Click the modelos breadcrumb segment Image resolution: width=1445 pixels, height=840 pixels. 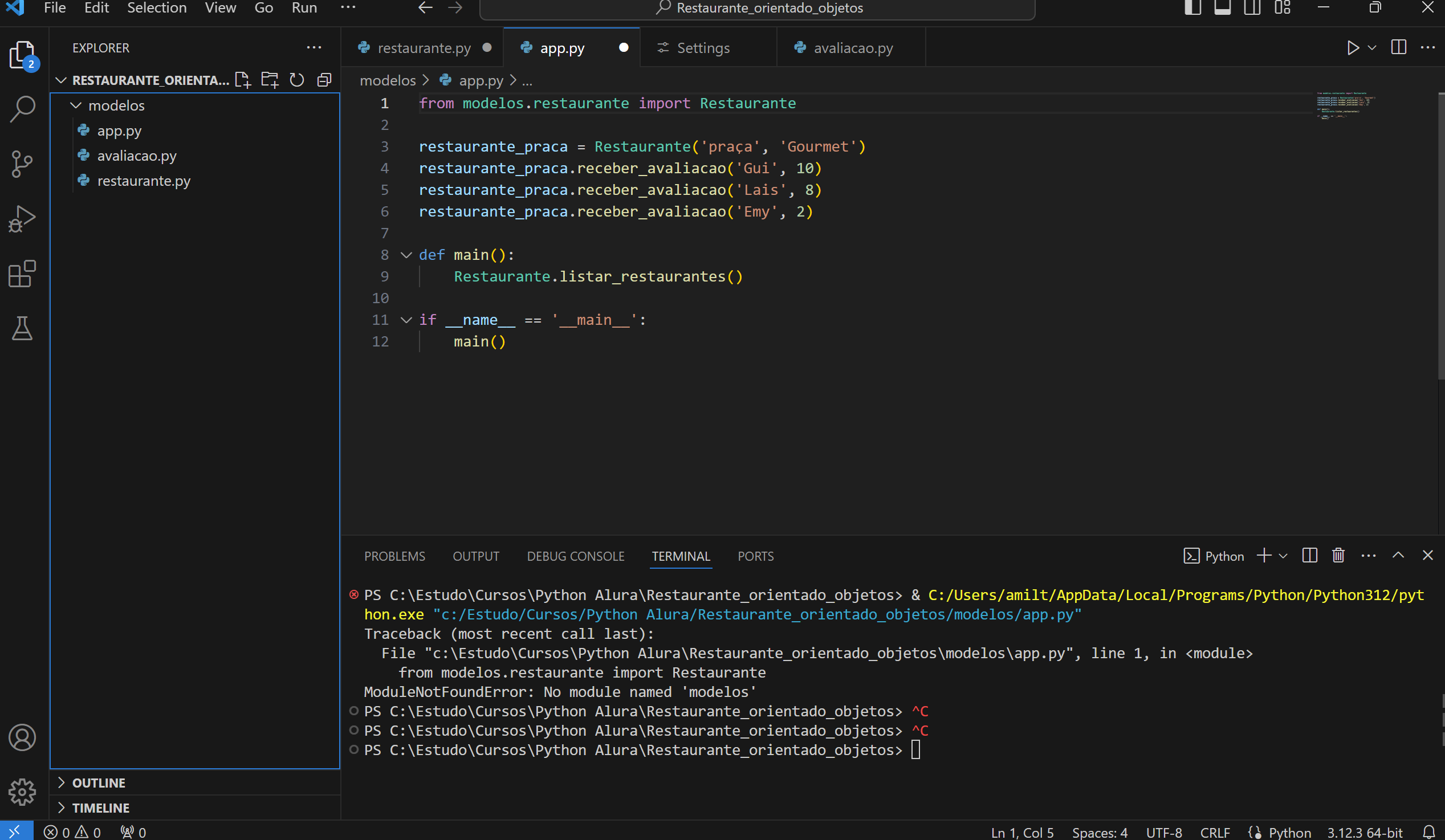[387, 81]
